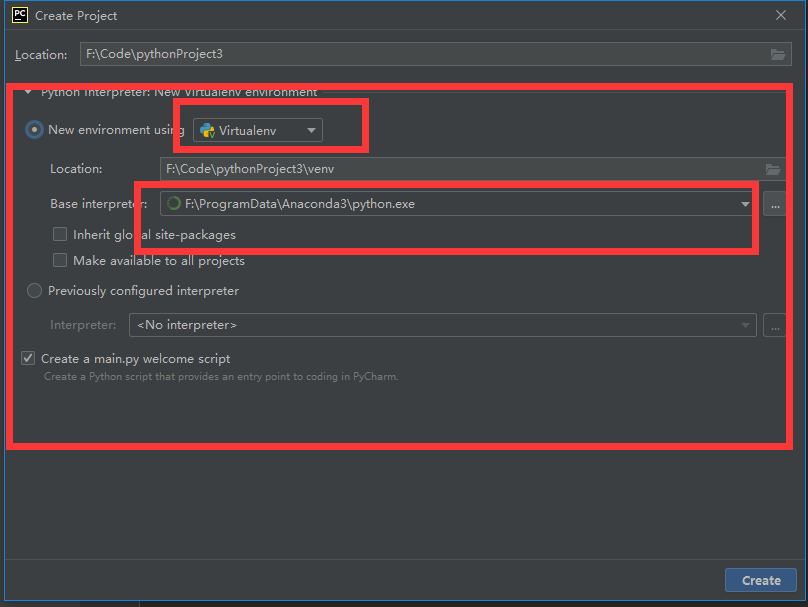Expand the Base interpreter path dropdown
808x607 pixels.
[x=745, y=204]
